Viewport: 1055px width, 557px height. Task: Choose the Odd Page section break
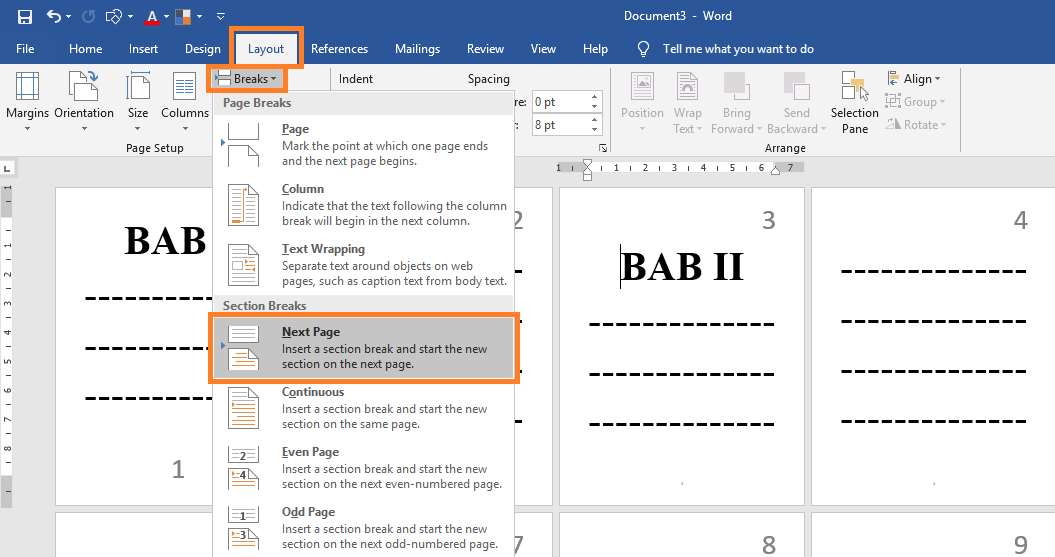(363, 527)
